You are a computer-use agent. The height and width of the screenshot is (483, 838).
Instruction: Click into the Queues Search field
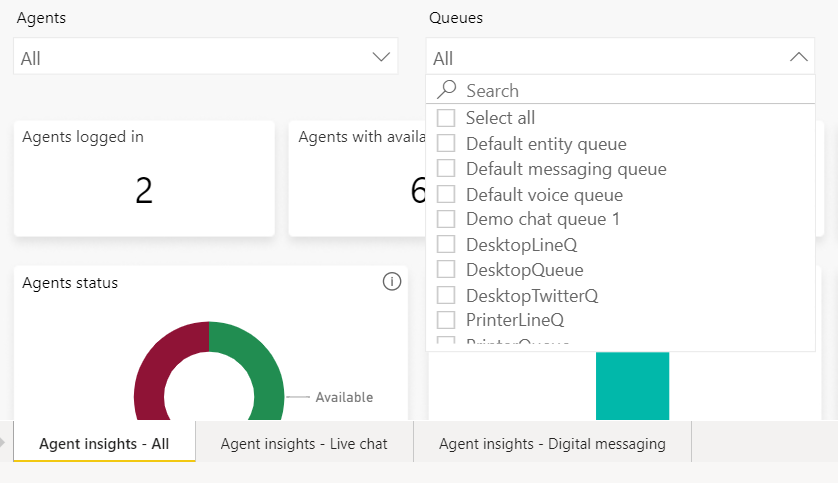tap(630, 90)
